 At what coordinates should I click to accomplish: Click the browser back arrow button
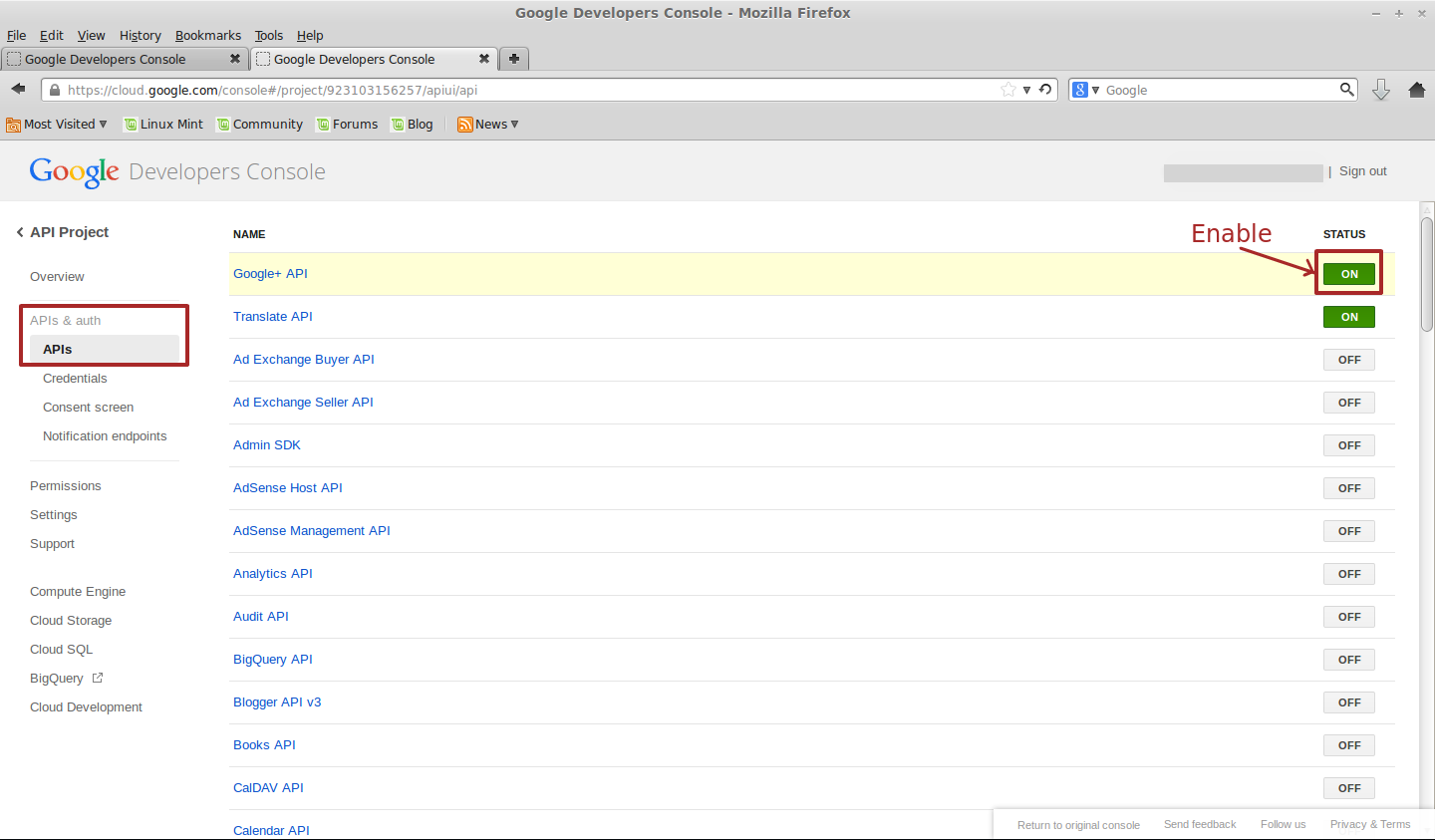pyautogui.click(x=18, y=90)
